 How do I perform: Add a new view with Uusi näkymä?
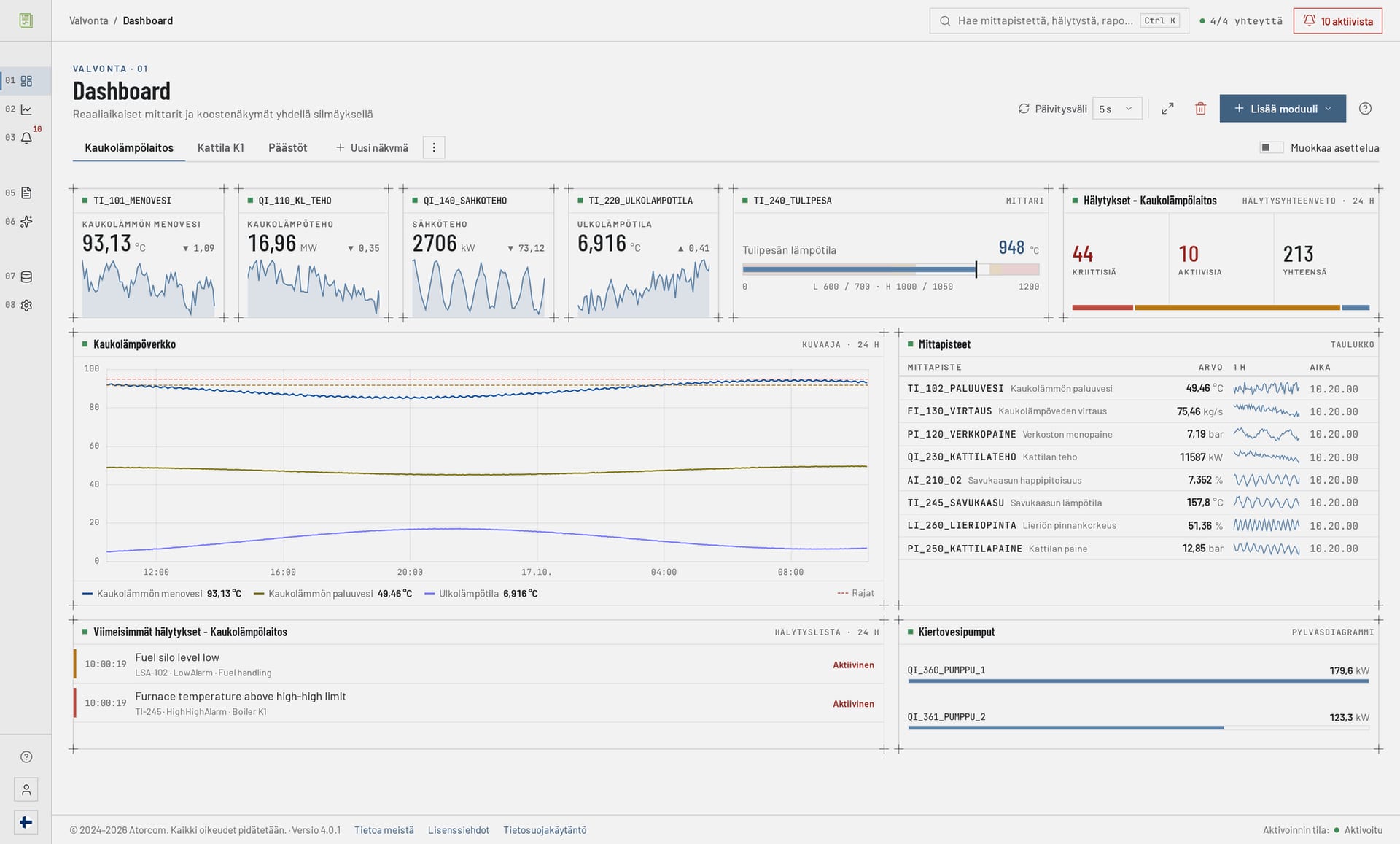372,147
